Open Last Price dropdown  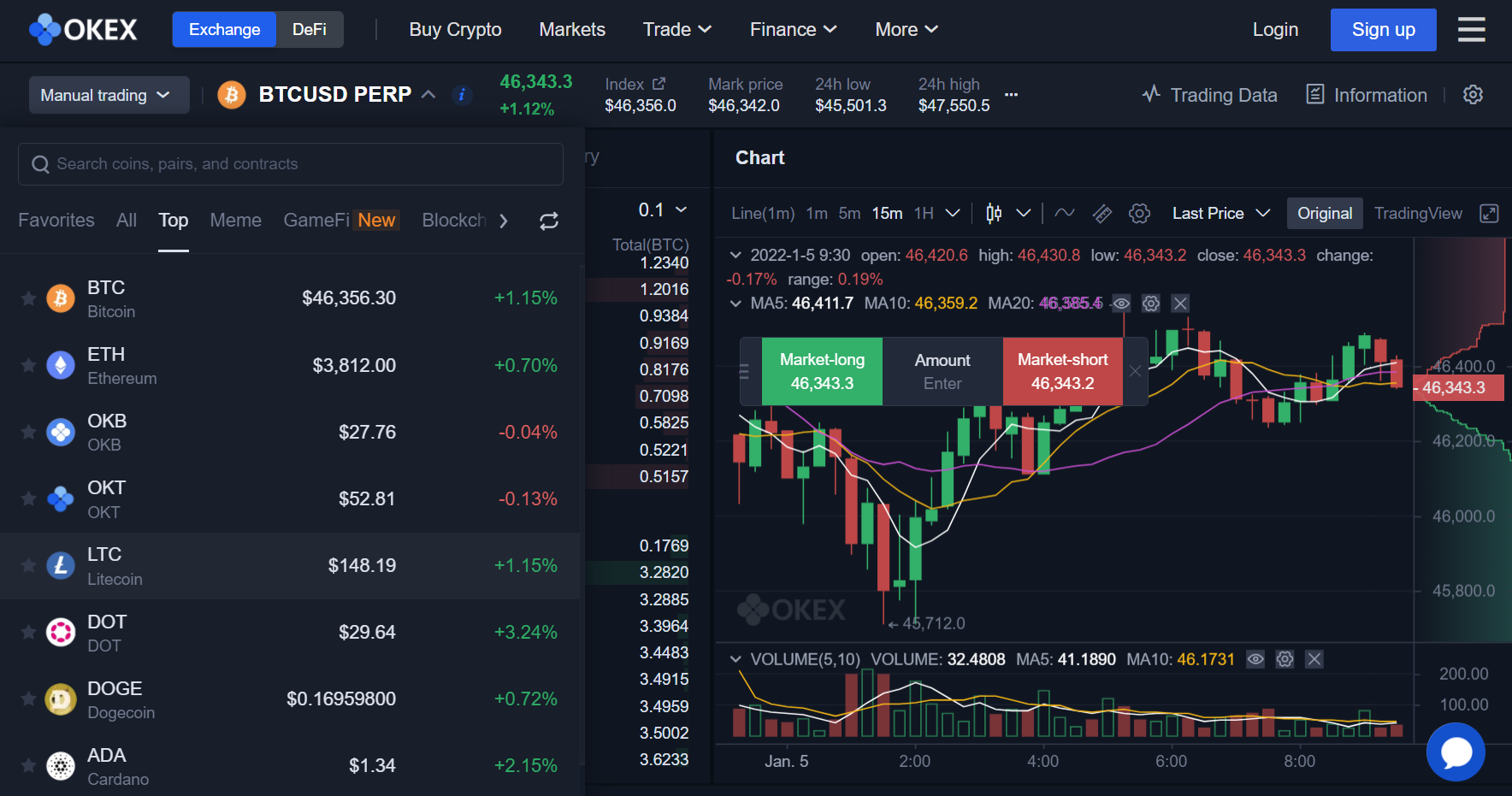[x=1221, y=214]
